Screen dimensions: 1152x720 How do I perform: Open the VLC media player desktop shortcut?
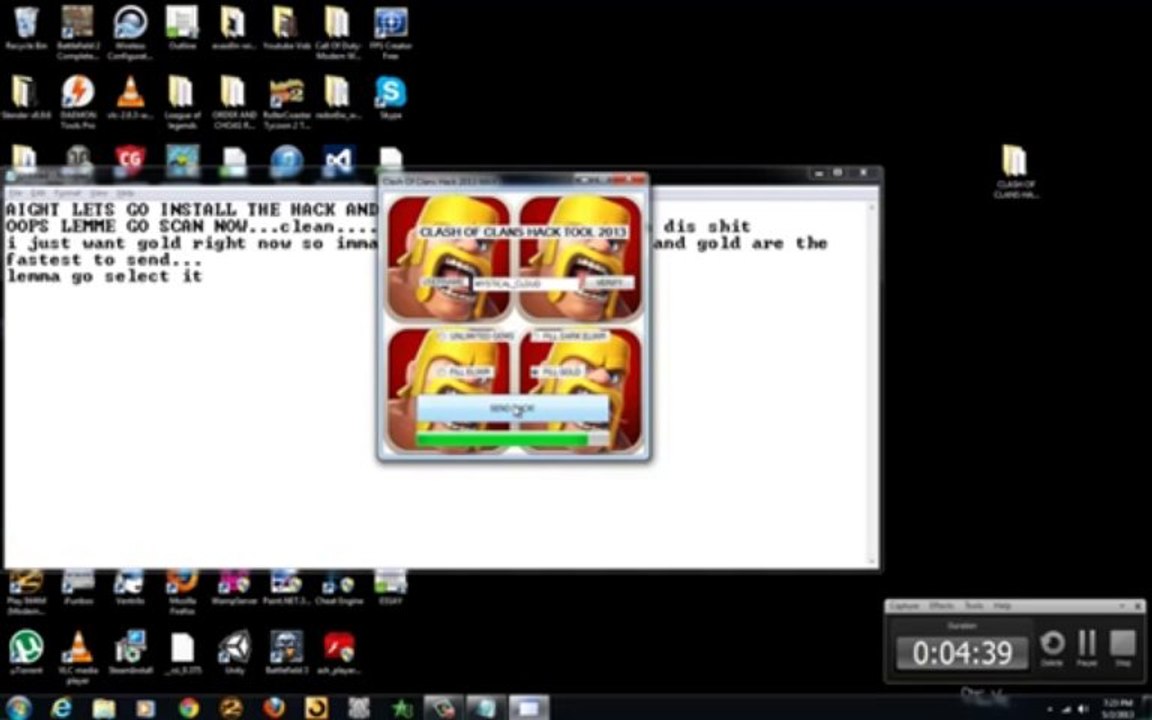point(78,655)
